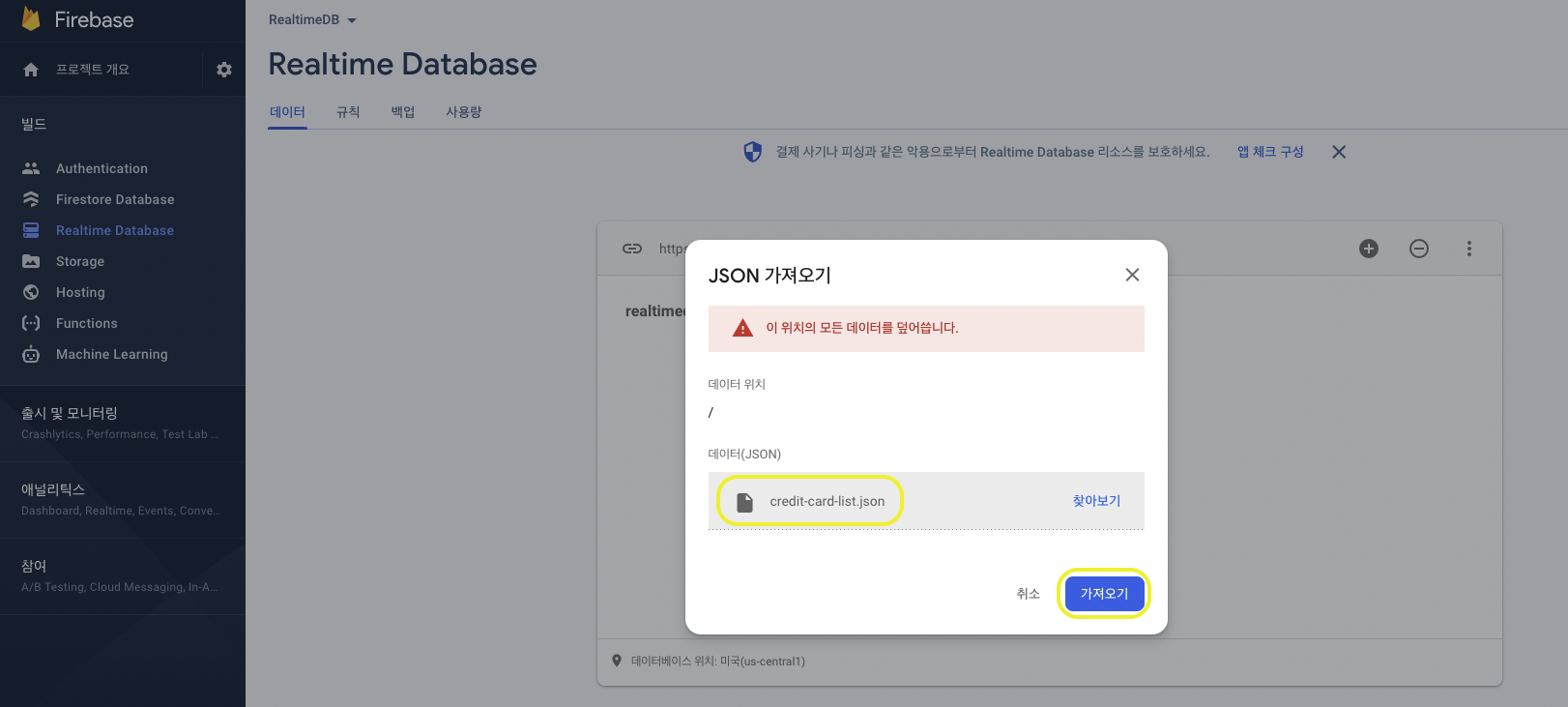Expand the 애널리틱스 section

pyautogui.click(x=122, y=499)
